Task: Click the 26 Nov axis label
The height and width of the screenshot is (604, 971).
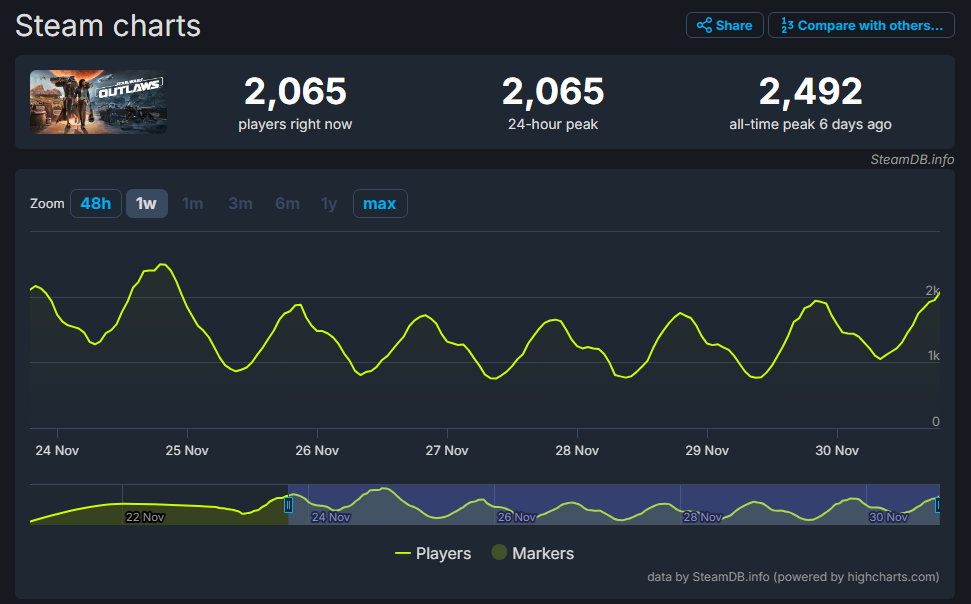Action: pos(317,450)
